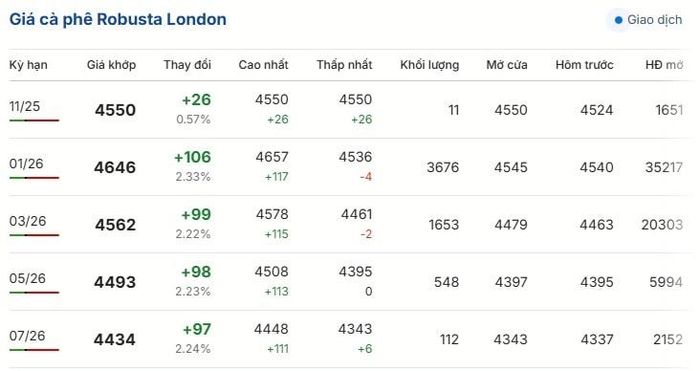Click the blue dot in Giao dịch badge

coord(618,20)
